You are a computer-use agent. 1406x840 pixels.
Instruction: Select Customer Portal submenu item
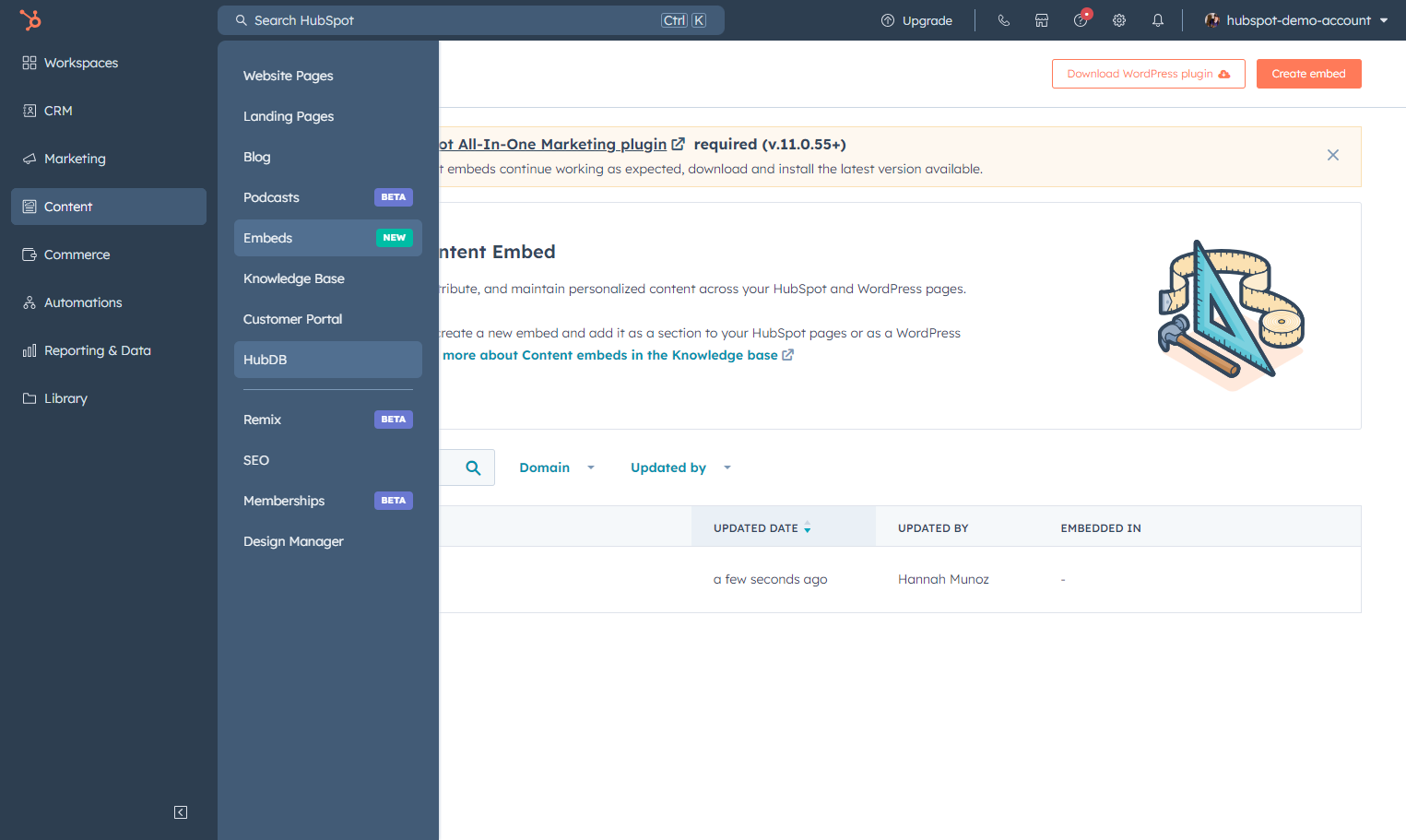click(x=328, y=319)
